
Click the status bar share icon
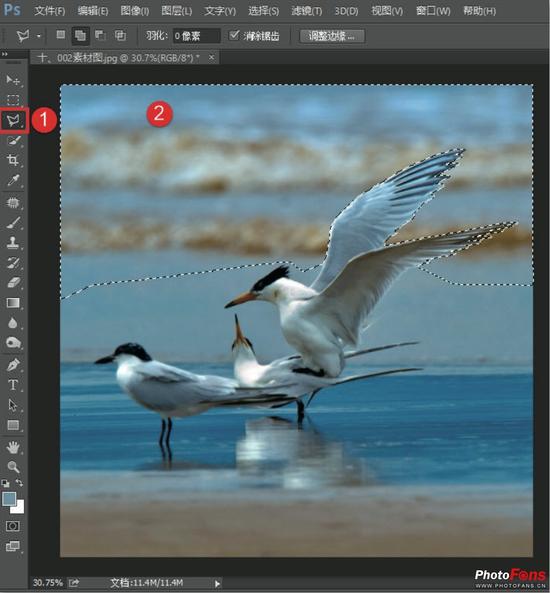tap(74, 582)
